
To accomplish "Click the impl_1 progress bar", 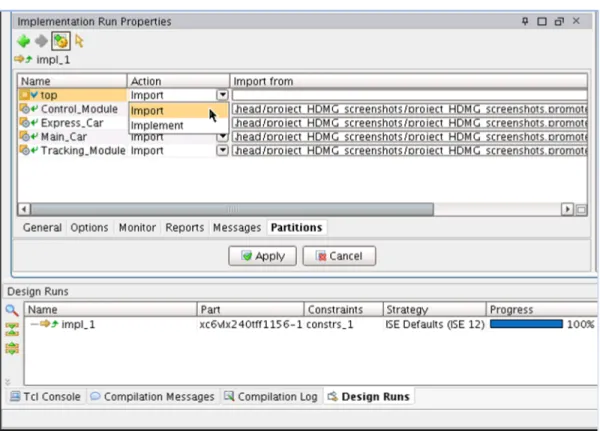I will click(527, 324).
